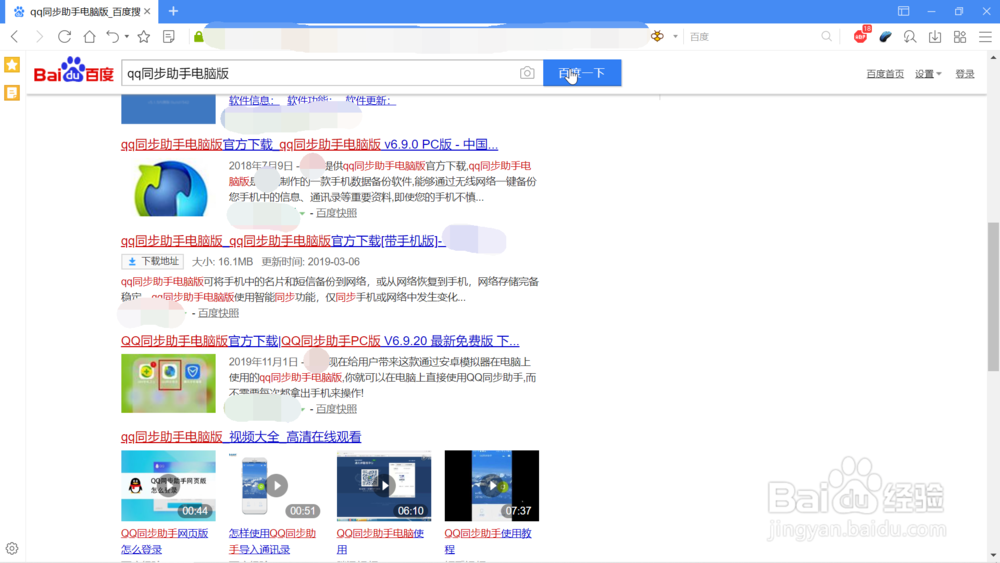
Task: Go forward to next page
Action: (40, 36)
